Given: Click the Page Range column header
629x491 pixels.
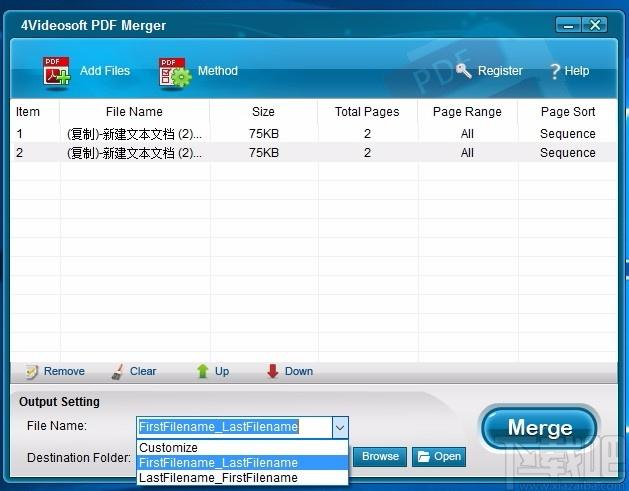Looking at the screenshot, I should [x=467, y=112].
